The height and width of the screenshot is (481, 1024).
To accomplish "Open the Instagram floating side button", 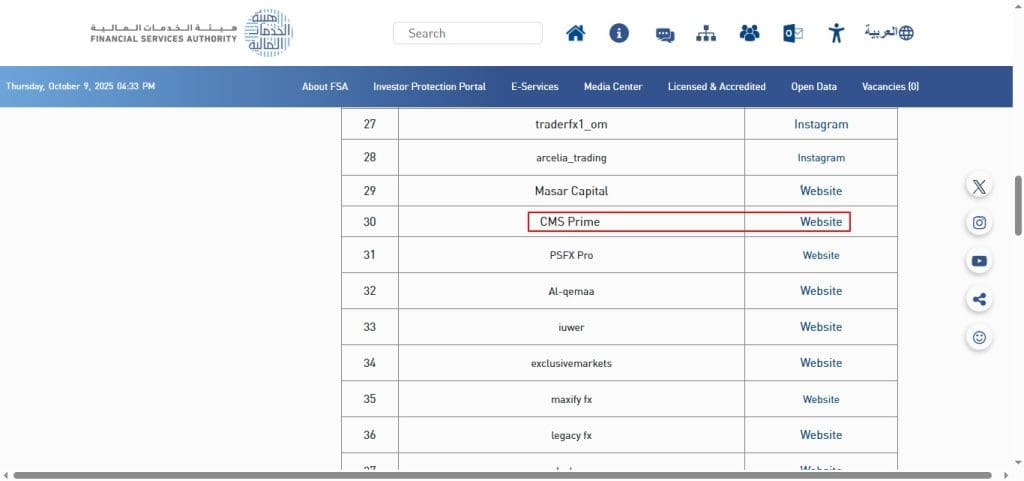I will coord(979,224).
